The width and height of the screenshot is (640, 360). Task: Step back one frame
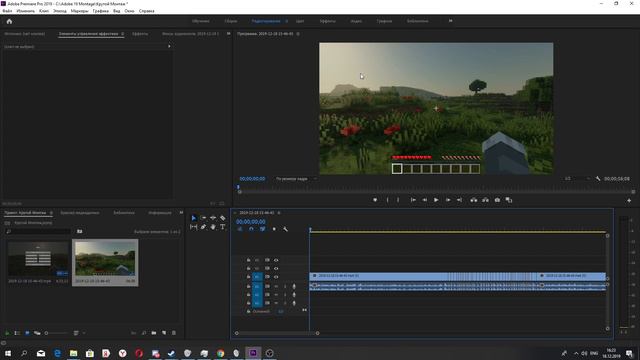[x=424, y=200]
